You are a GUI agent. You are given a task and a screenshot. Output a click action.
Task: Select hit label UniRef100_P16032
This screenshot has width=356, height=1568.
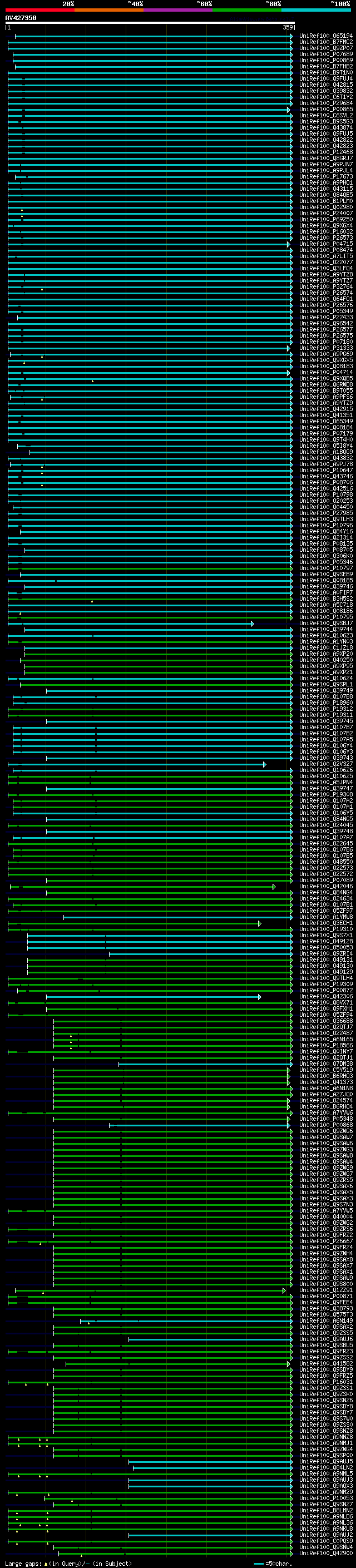325,231
